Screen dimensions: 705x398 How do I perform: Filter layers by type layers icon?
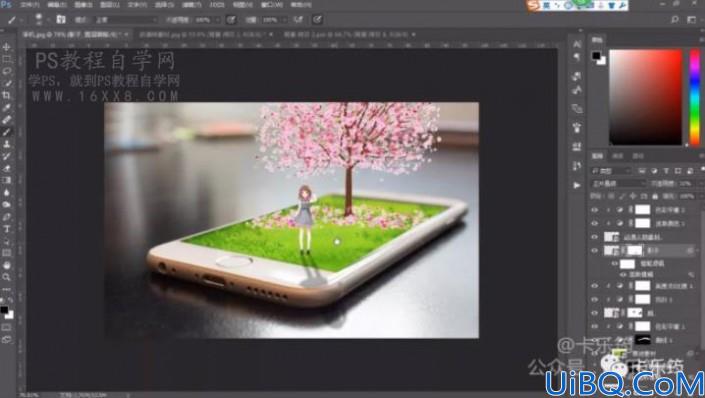(666, 171)
